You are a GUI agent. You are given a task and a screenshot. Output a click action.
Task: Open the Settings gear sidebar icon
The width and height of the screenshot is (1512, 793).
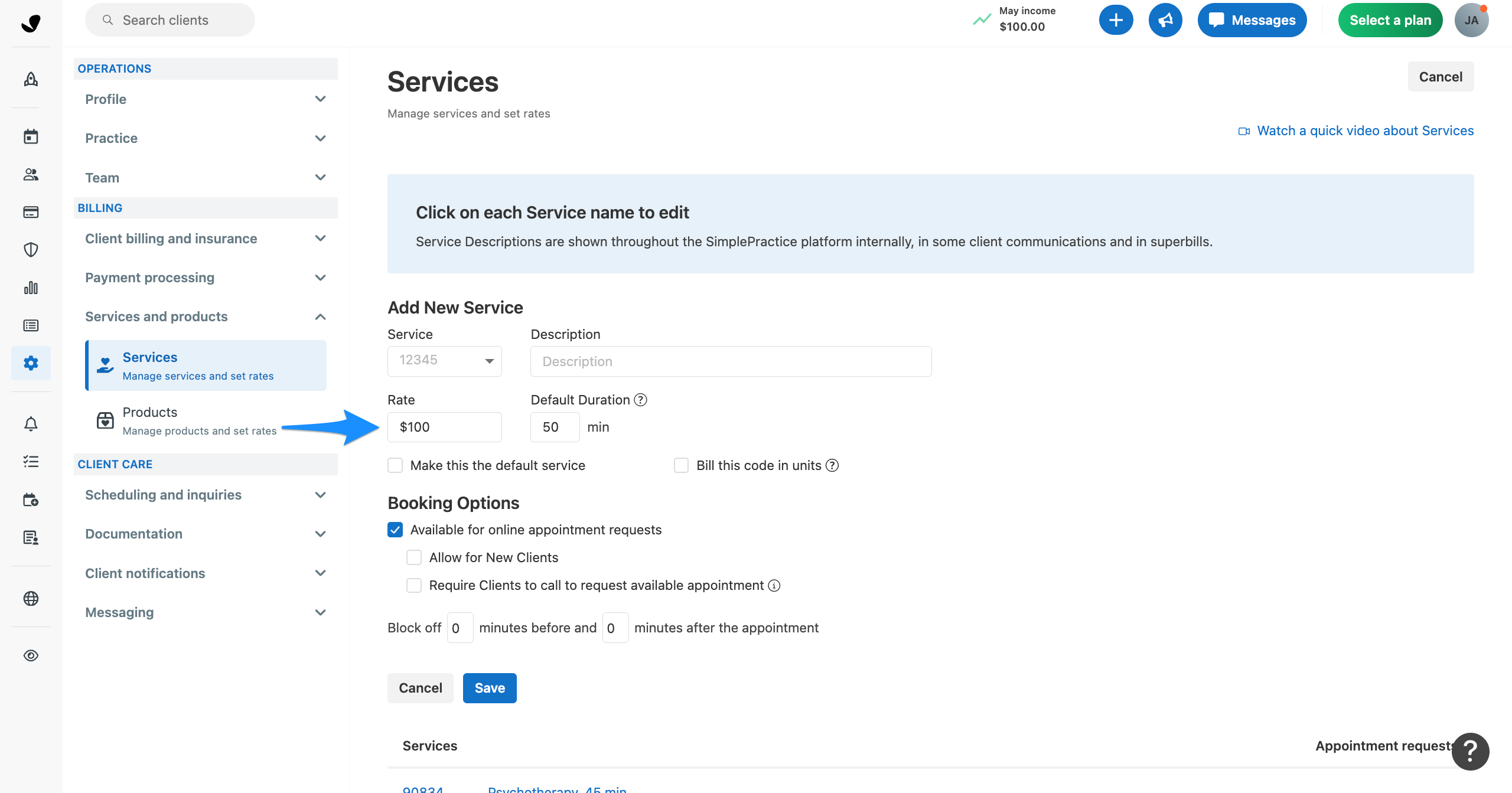click(x=31, y=363)
